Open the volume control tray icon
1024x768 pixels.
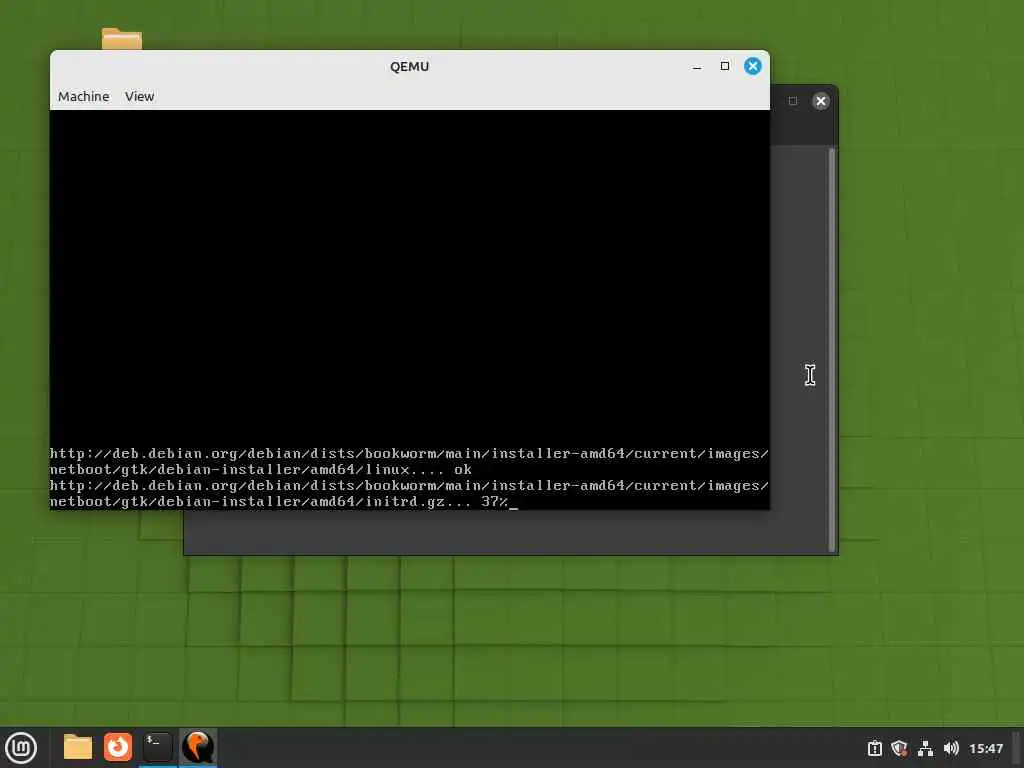pyautogui.click(x=951, y=748)
